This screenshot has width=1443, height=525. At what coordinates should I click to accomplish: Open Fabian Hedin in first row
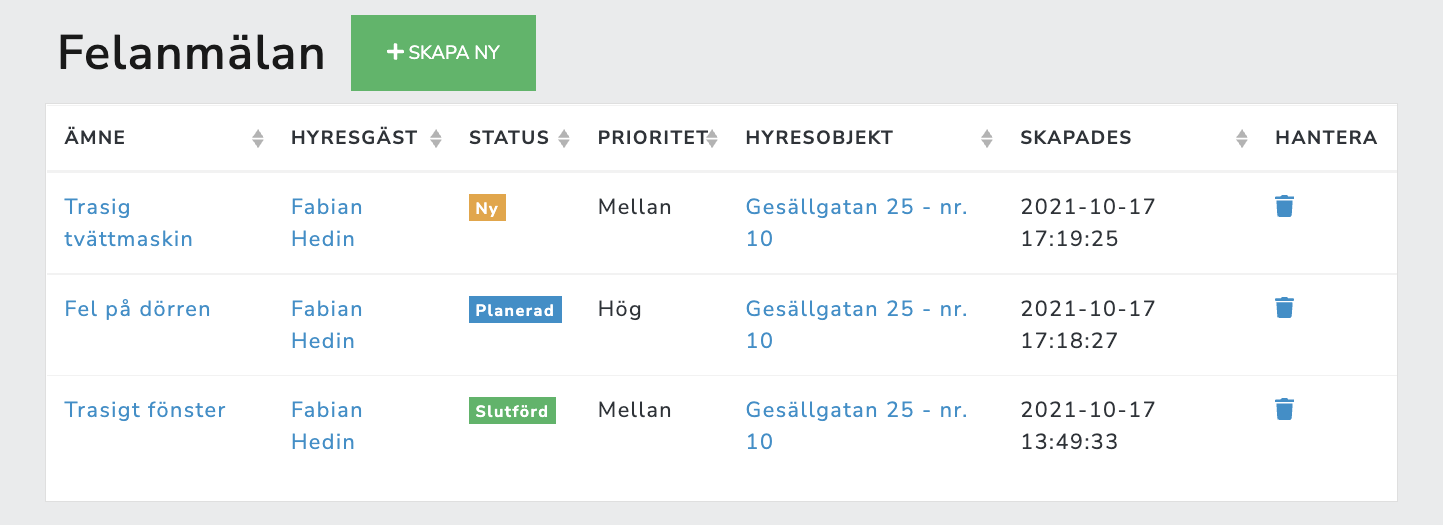pos(327,223)
